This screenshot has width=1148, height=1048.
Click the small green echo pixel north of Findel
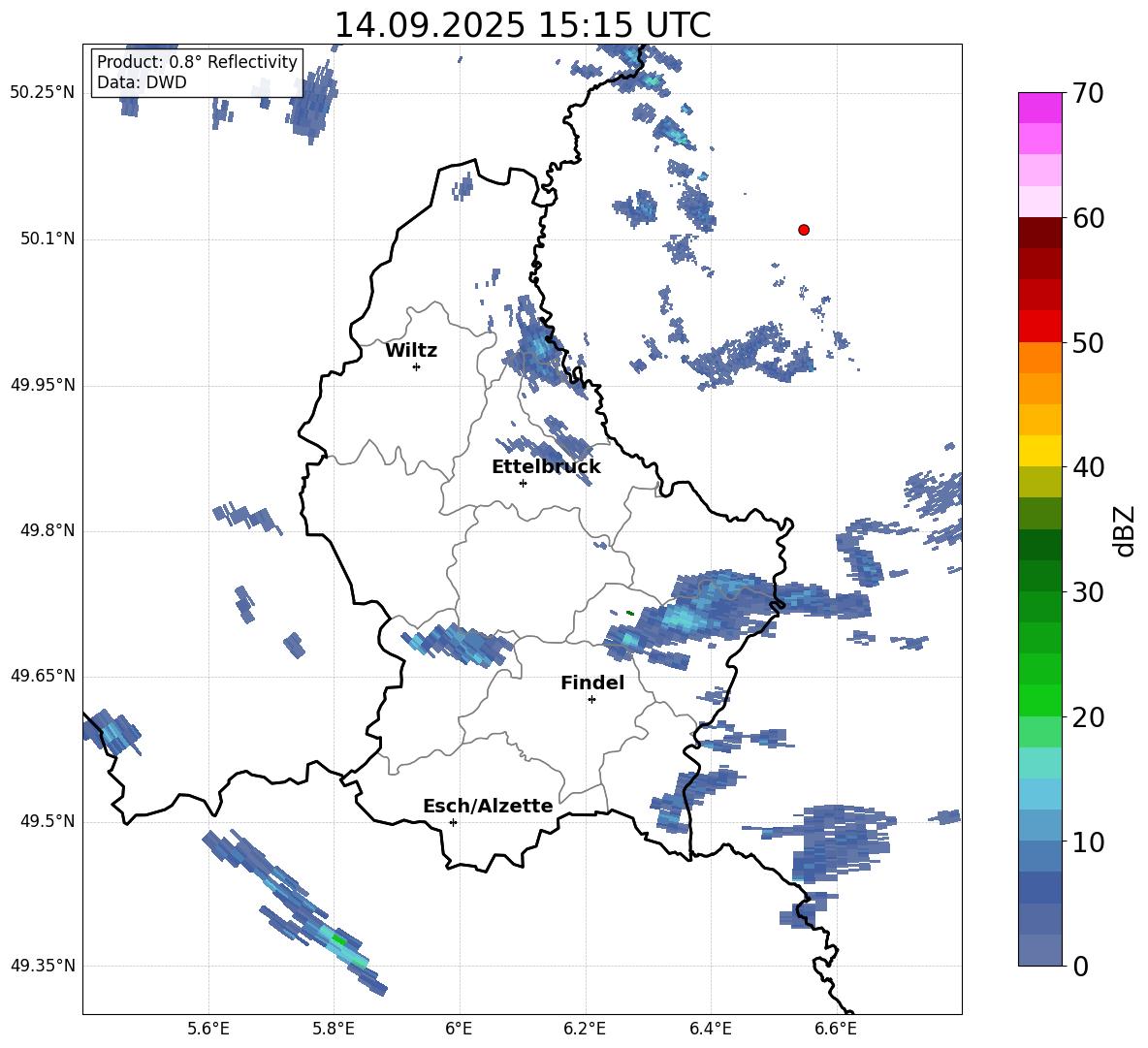[x=629, y=613]
